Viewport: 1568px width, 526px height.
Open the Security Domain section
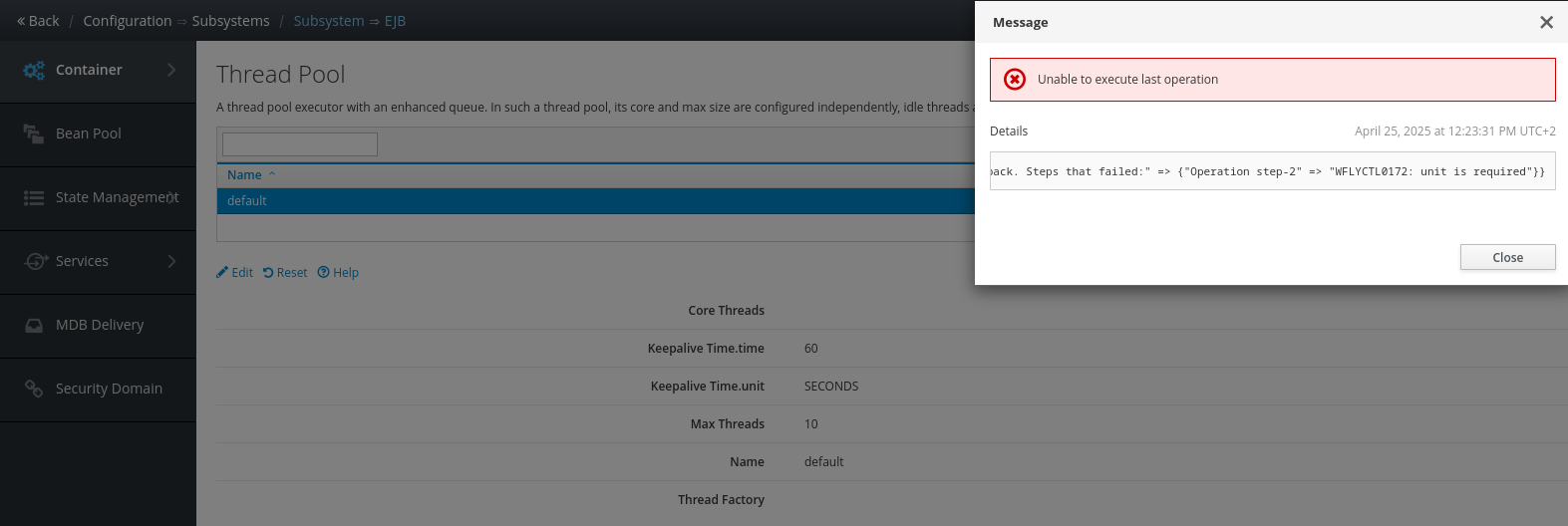109,389
